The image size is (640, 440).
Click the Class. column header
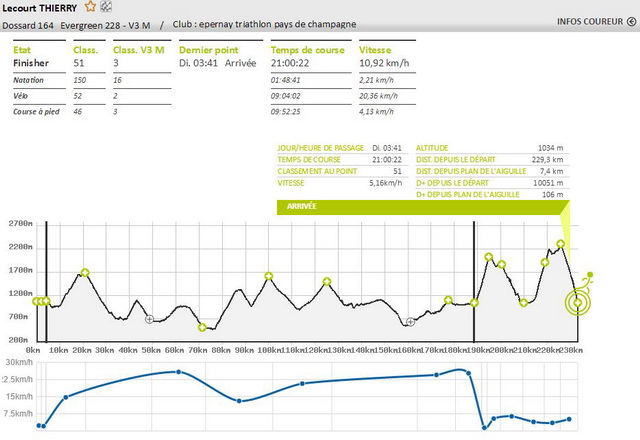pyautogui.click(x=86, y=50)
